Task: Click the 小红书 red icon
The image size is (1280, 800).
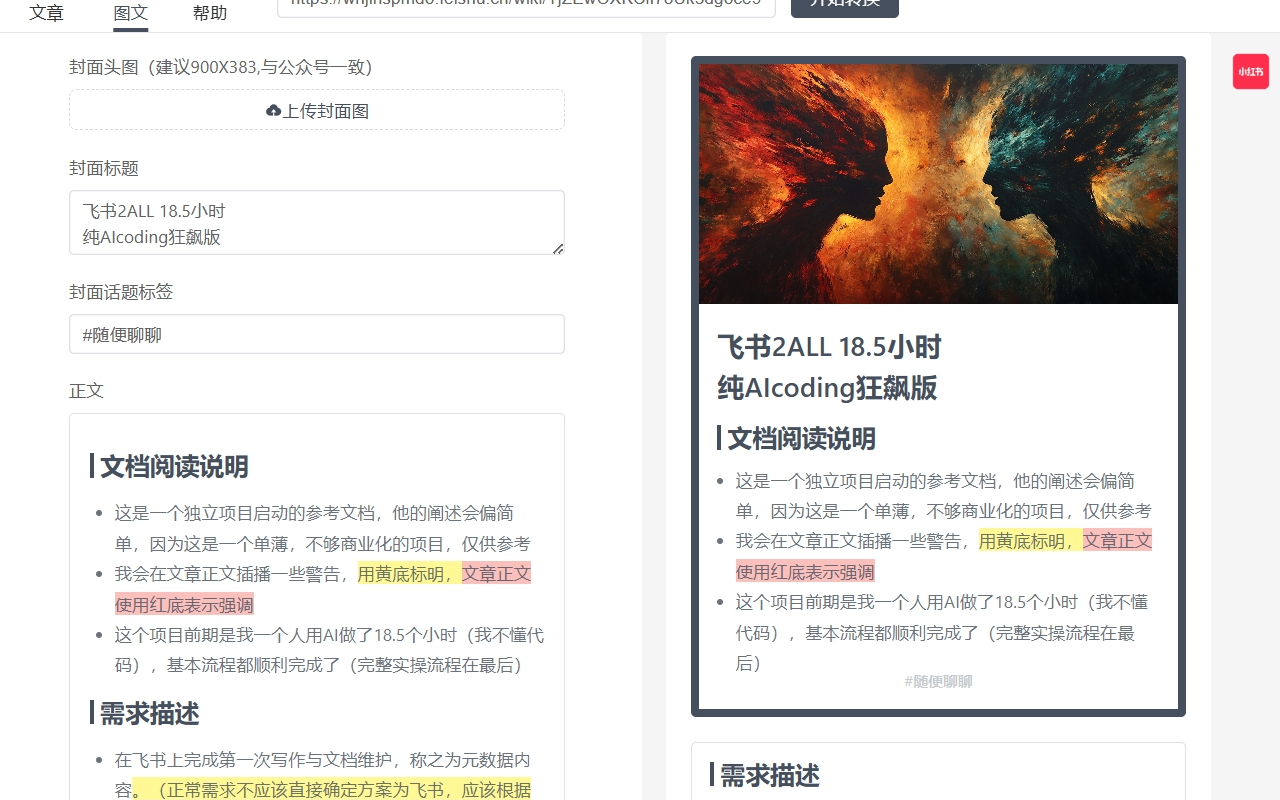Action: pyautogui.click(x=1250, y=71)
